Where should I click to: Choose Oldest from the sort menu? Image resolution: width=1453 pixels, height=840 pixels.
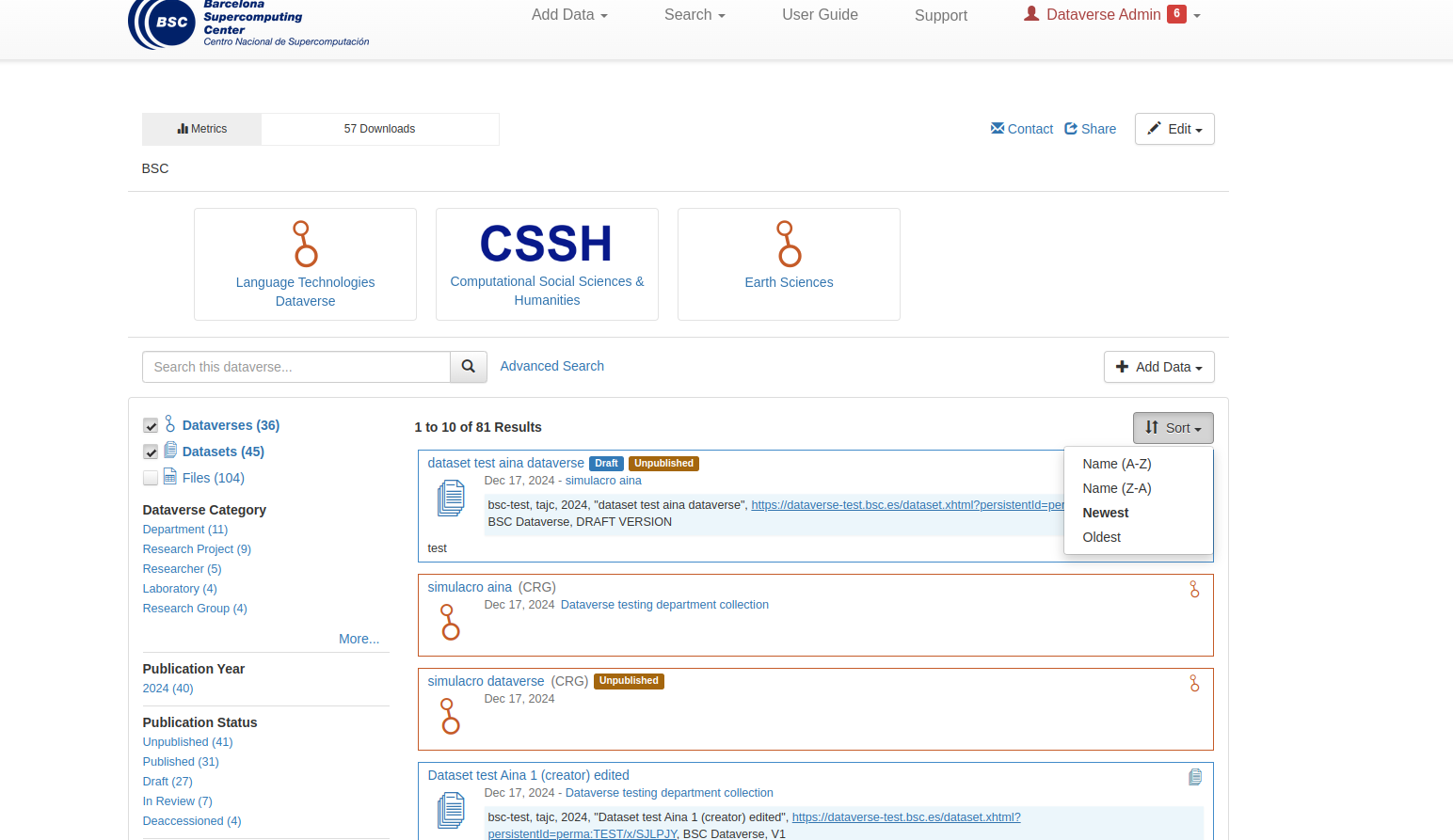(x=1101, y=537)
